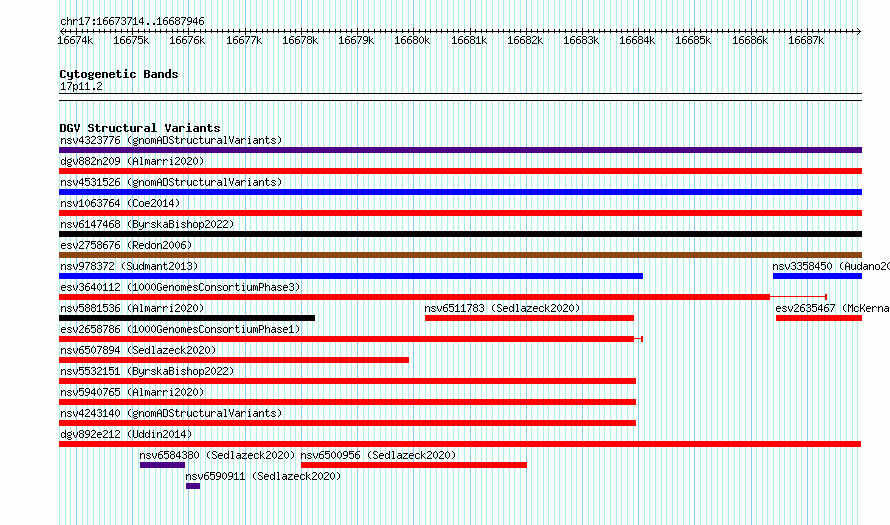Select the red esv2635467 variant bar
890x525 pixels.
coord(819,318)
